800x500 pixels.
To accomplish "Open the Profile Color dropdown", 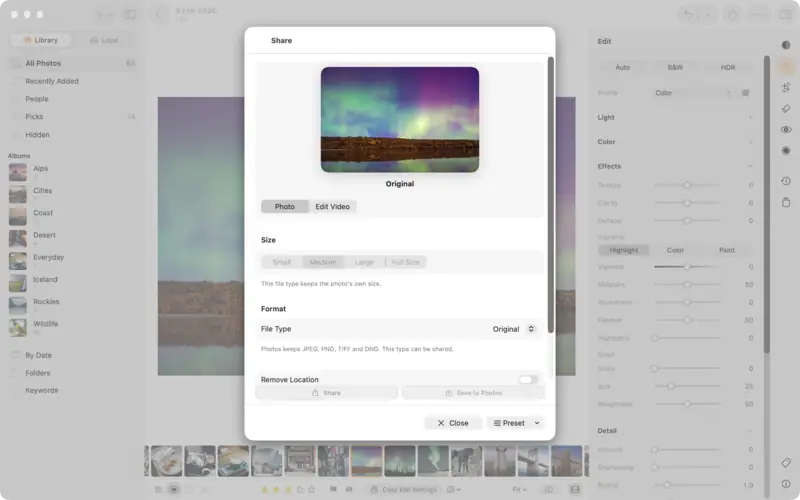I will (x=693, y=93).
